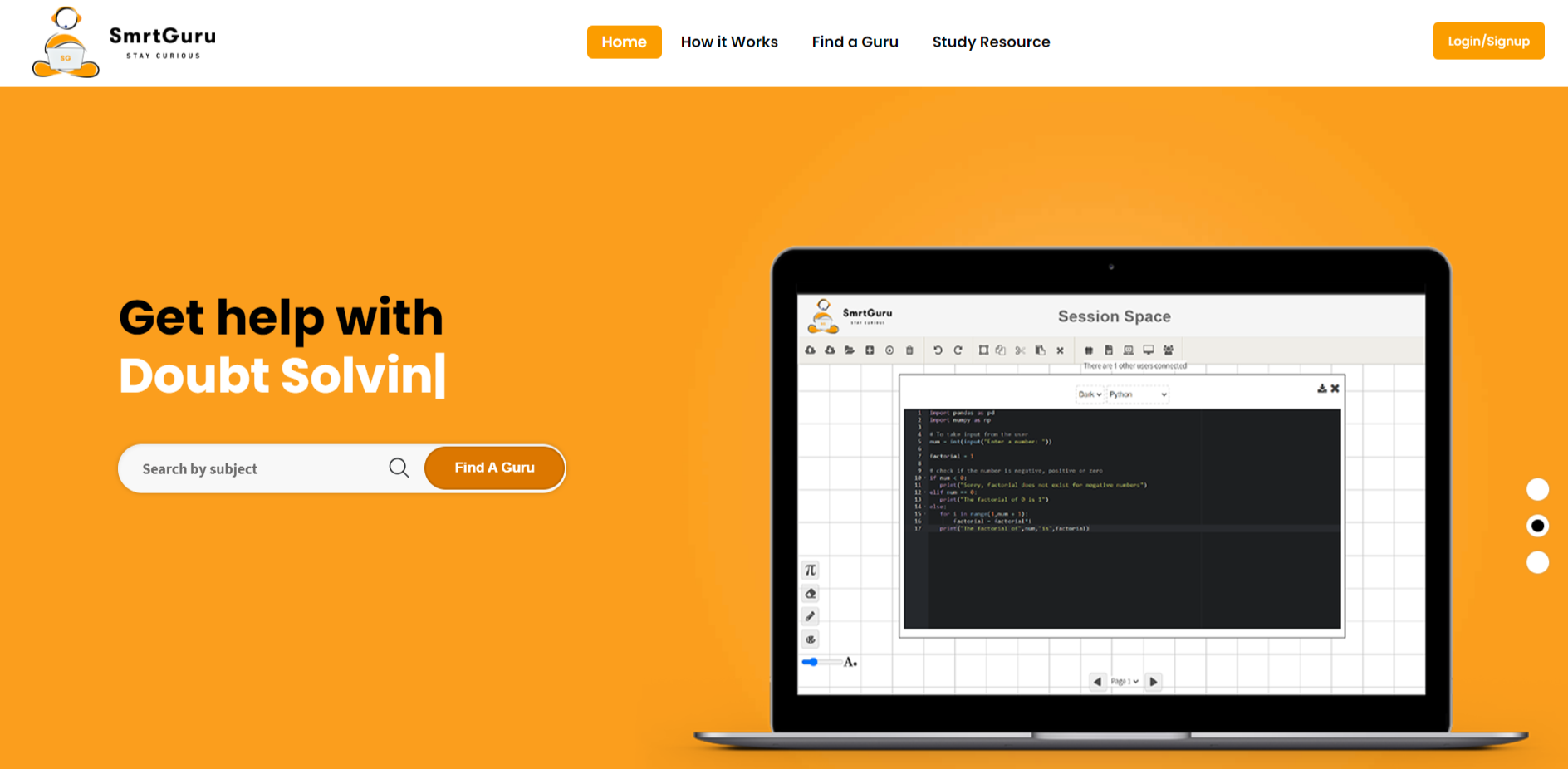Screen dimensions: 1568x769
Task: Click the scissors cut icon in Session Space
Action: 1020,350
